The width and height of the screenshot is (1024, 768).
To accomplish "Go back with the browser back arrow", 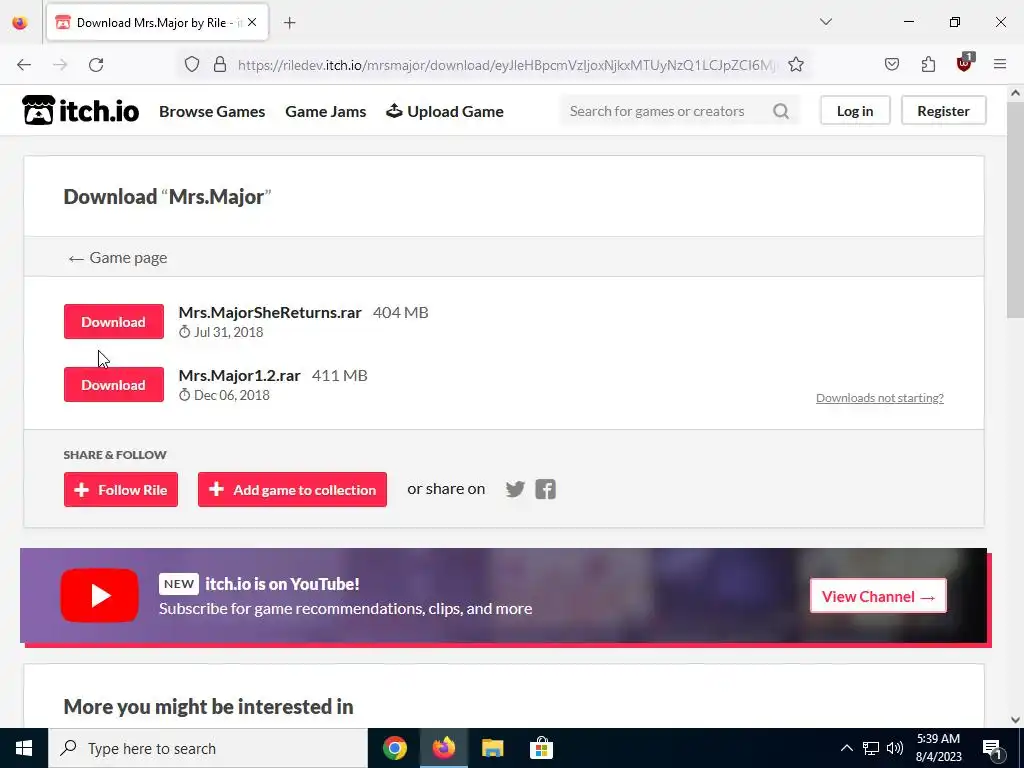I will (24, 65).
